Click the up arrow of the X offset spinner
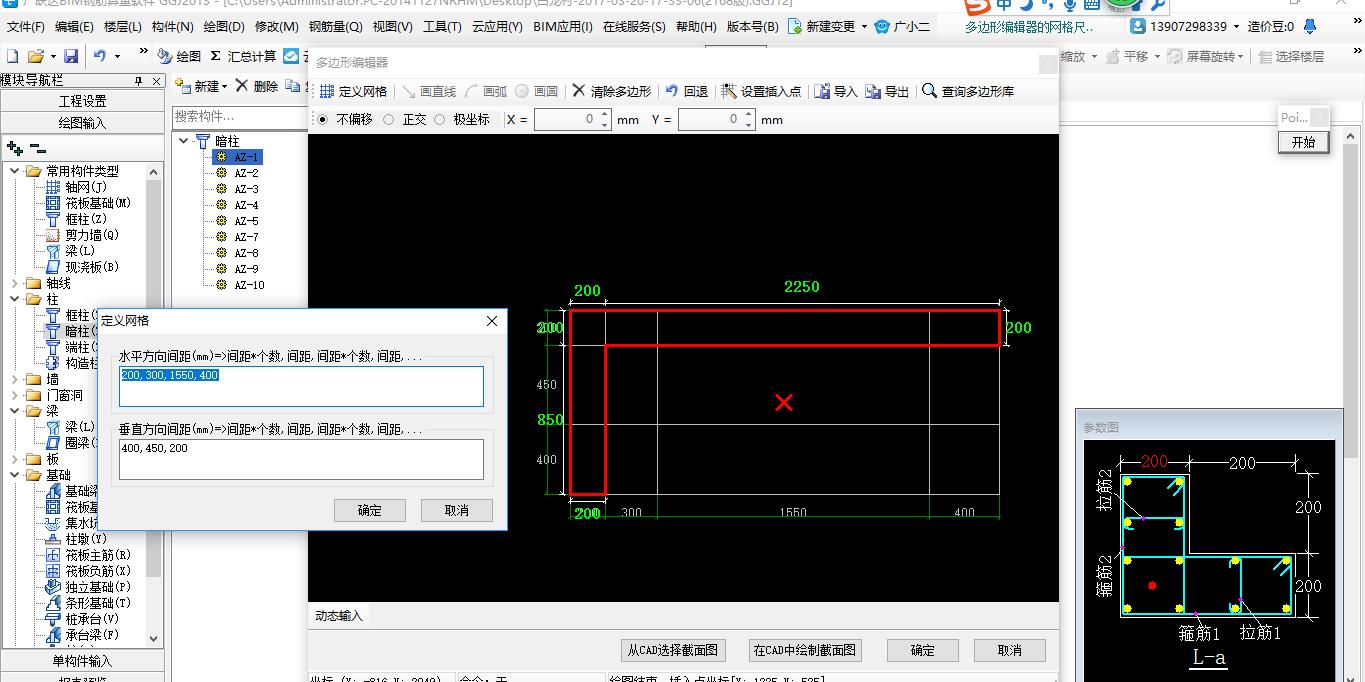1365x682 pixels. [604, 115]
